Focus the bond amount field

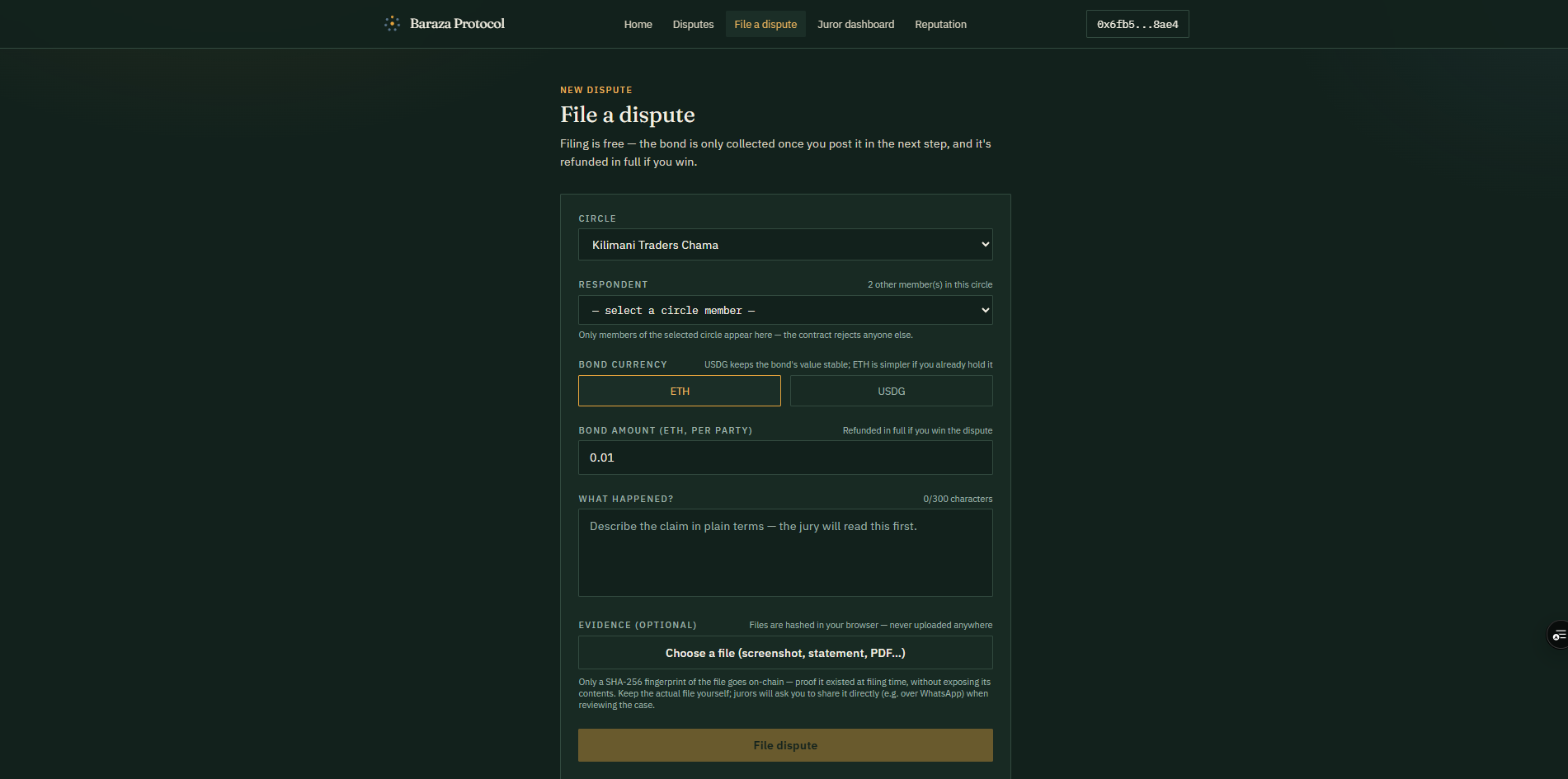[785, 458]
